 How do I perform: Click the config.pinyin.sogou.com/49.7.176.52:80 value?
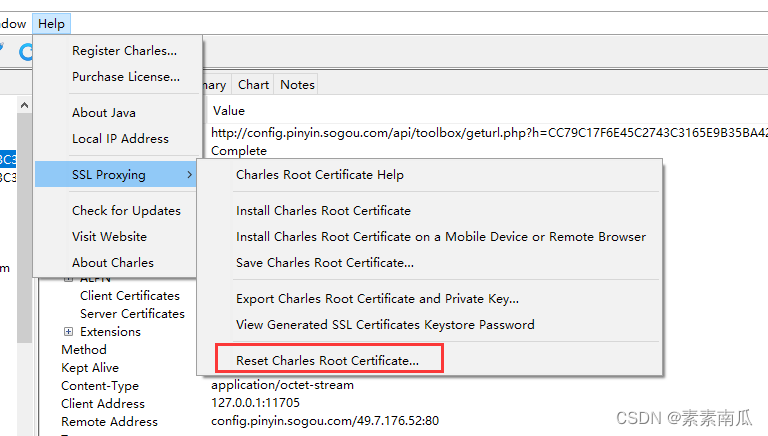click(325, 421)
